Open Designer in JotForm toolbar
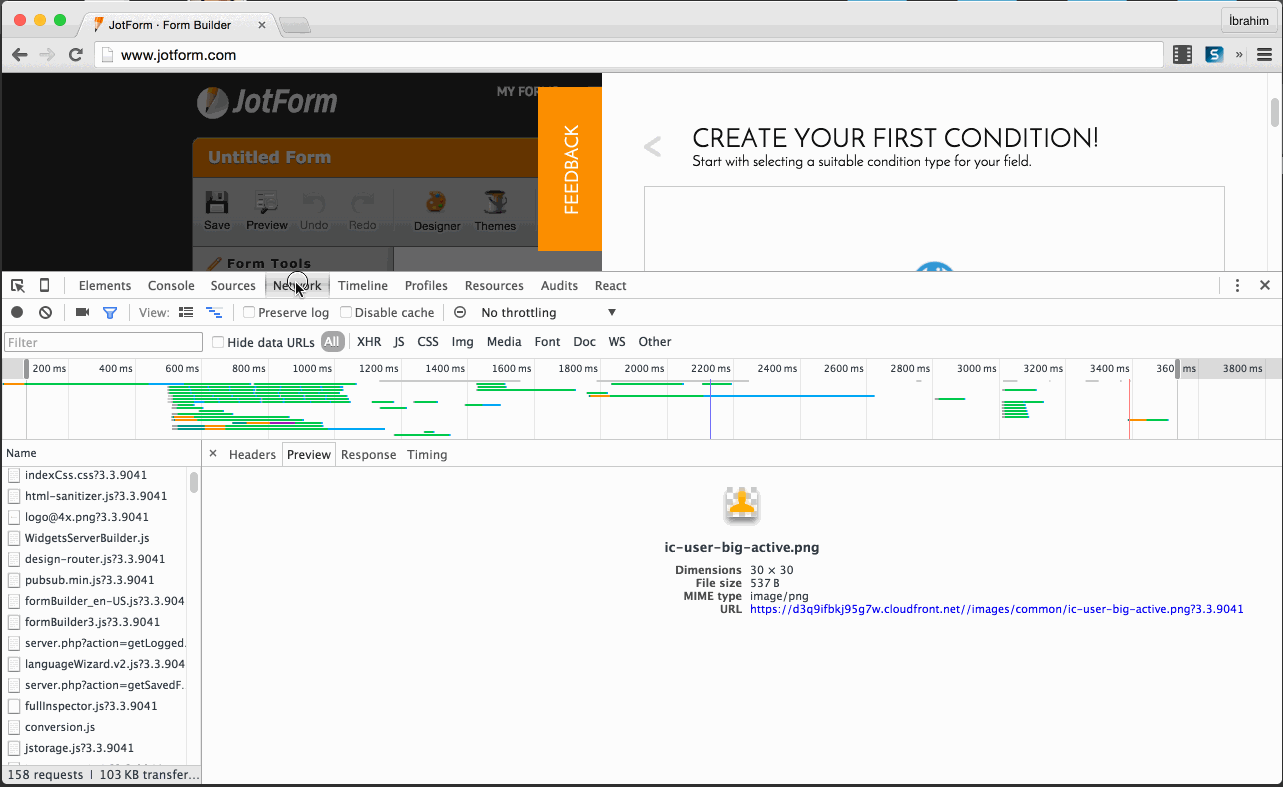Viewport: 1283px width, 787px height. [437, 211]
